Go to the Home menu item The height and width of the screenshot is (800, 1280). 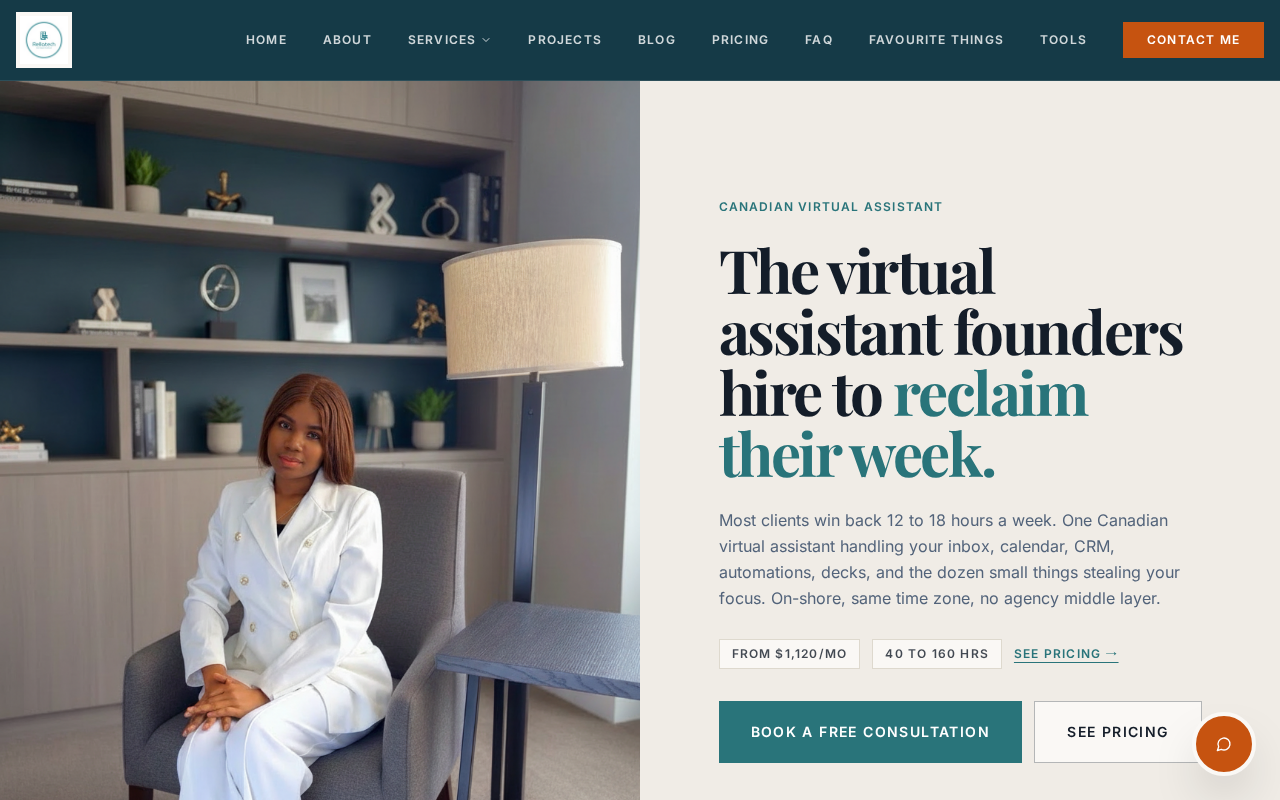click(266, 40)
